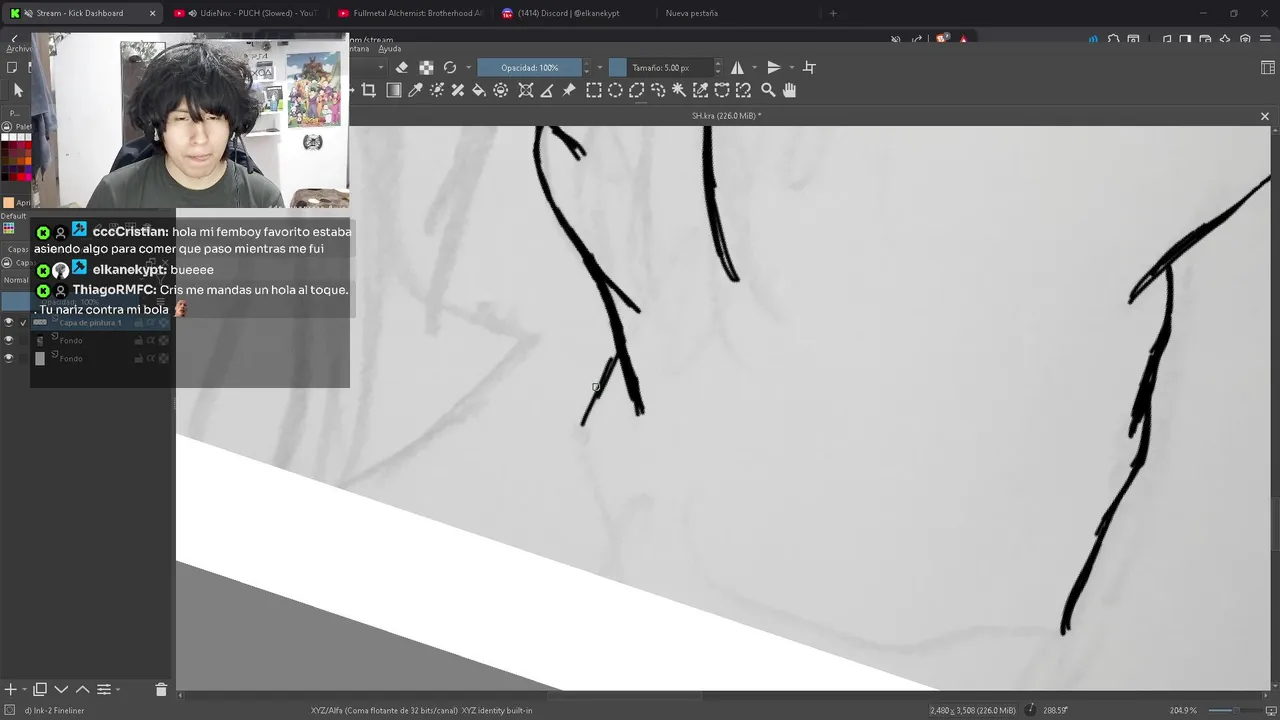The width and height of the screenshot is (1280, 720).
Task: Select the Measure angle tool
Action: click(x=547, y=90)
